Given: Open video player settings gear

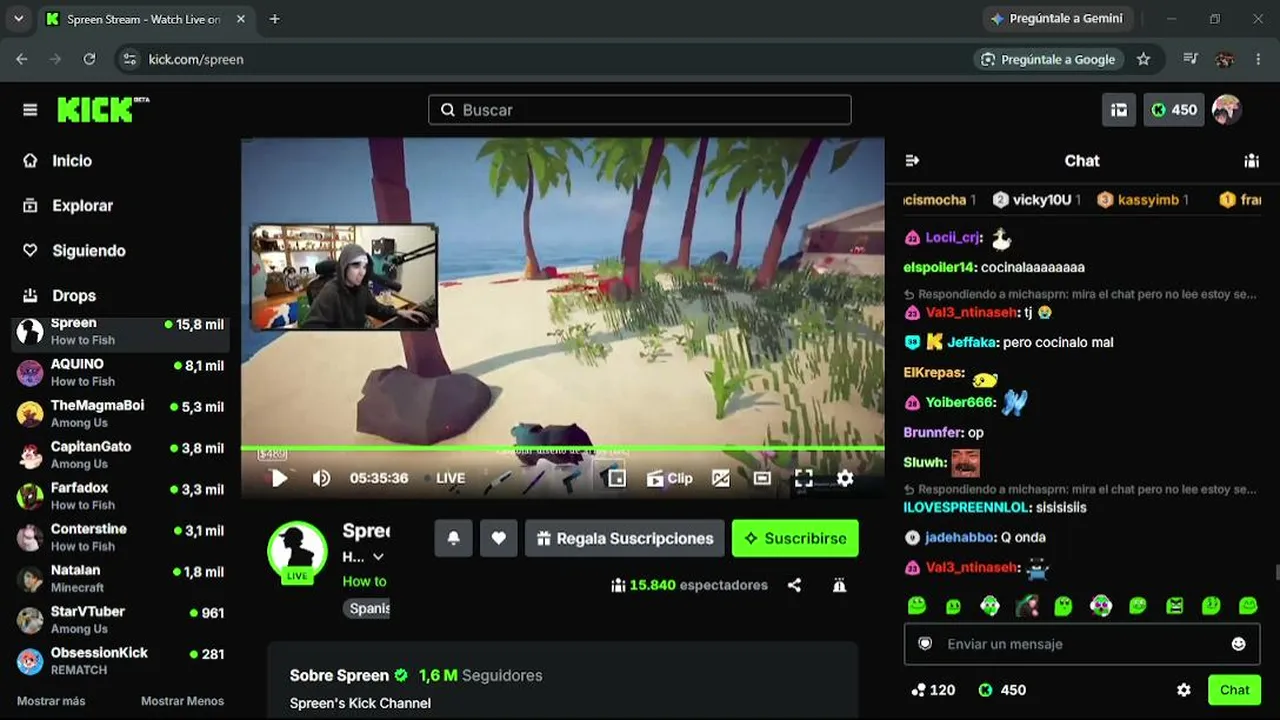Looking at the screenshot, I should [x=845, y=478].
